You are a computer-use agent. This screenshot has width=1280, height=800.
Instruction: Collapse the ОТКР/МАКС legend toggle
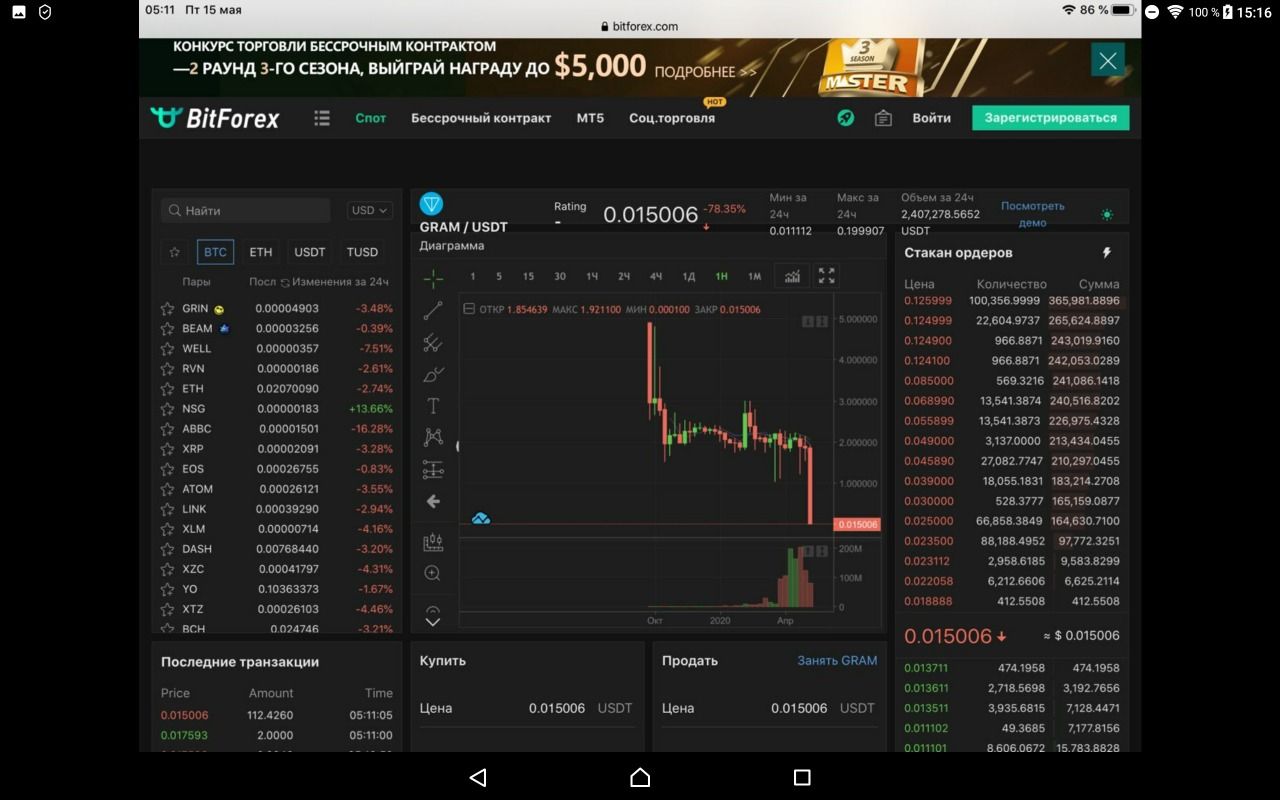coord(469,309)
